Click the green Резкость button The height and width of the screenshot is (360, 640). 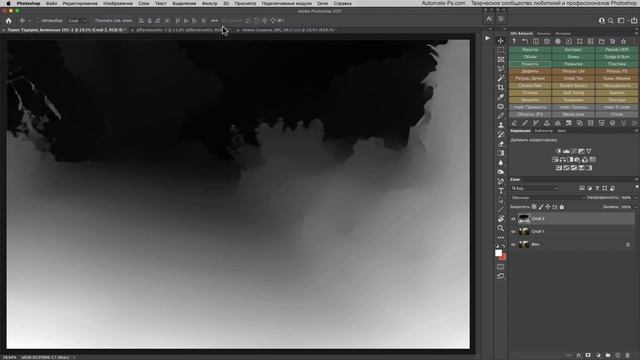[530, 64]
